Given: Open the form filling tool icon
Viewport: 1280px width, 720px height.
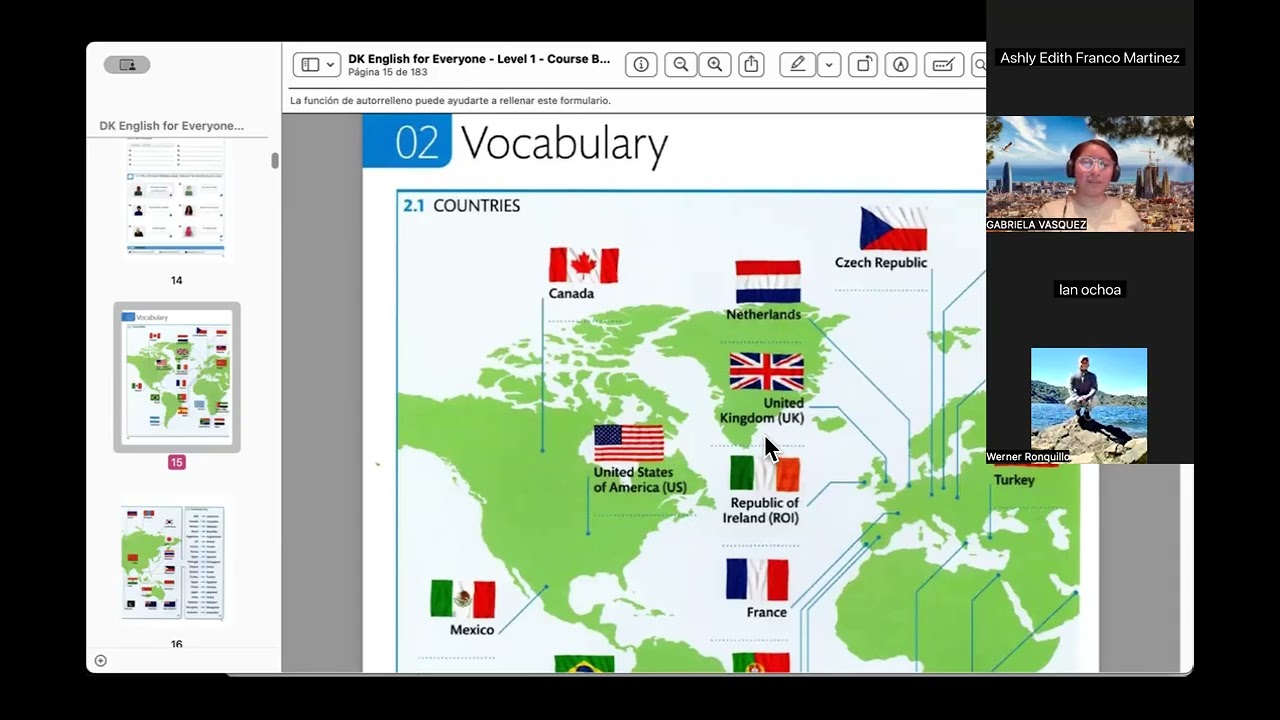Looking at the screenshot, I should [943, 64].
